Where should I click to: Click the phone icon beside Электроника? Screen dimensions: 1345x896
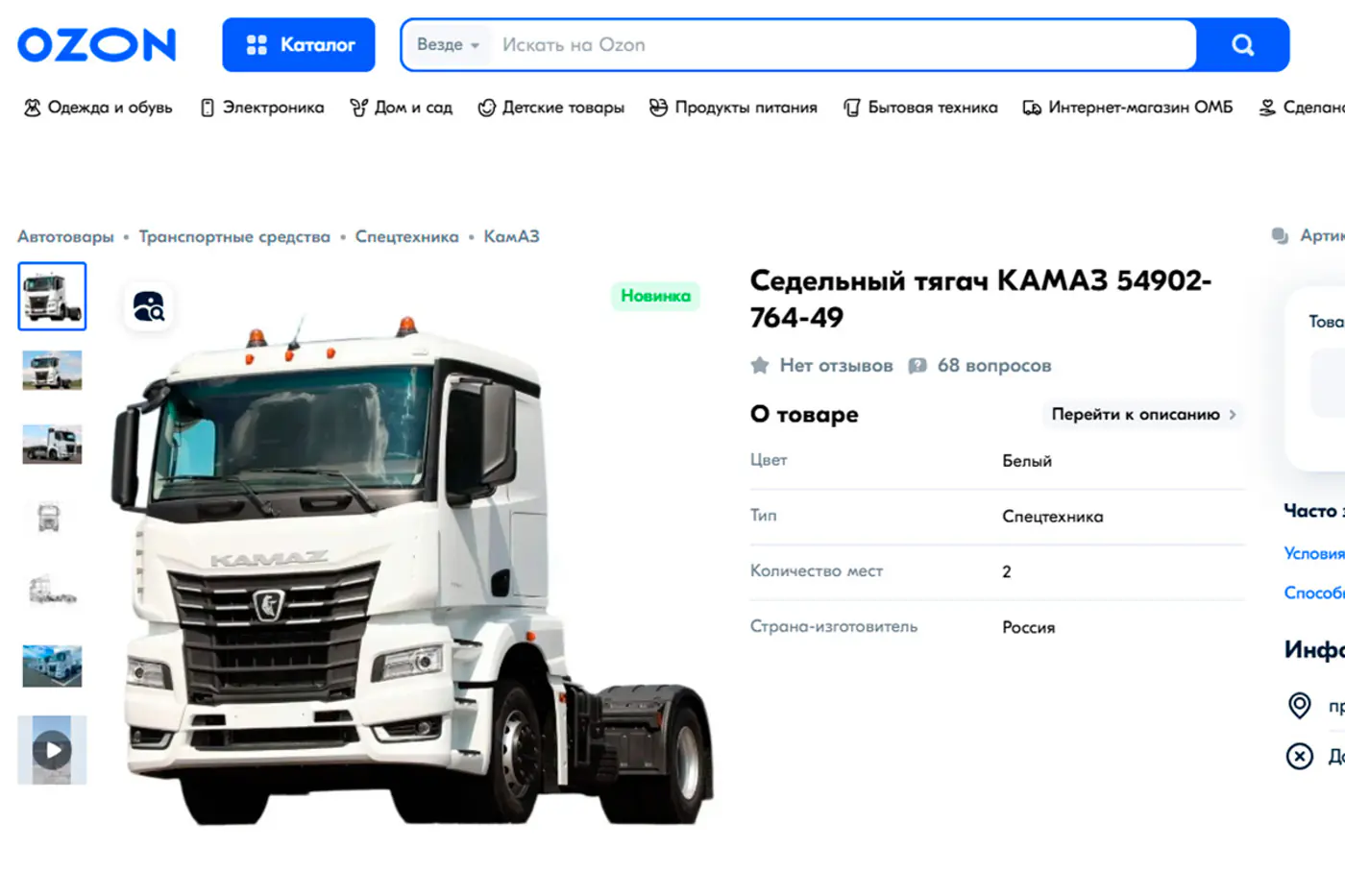pos(208,108)
